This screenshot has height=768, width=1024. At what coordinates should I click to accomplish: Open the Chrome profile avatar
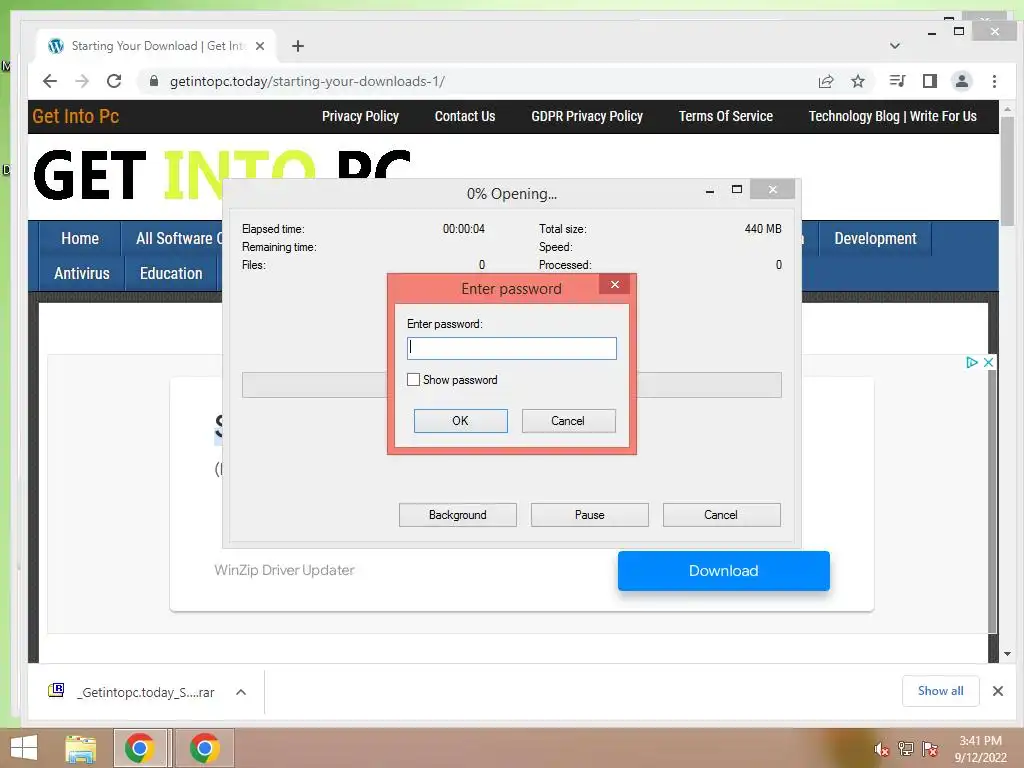tap(962, 81)
